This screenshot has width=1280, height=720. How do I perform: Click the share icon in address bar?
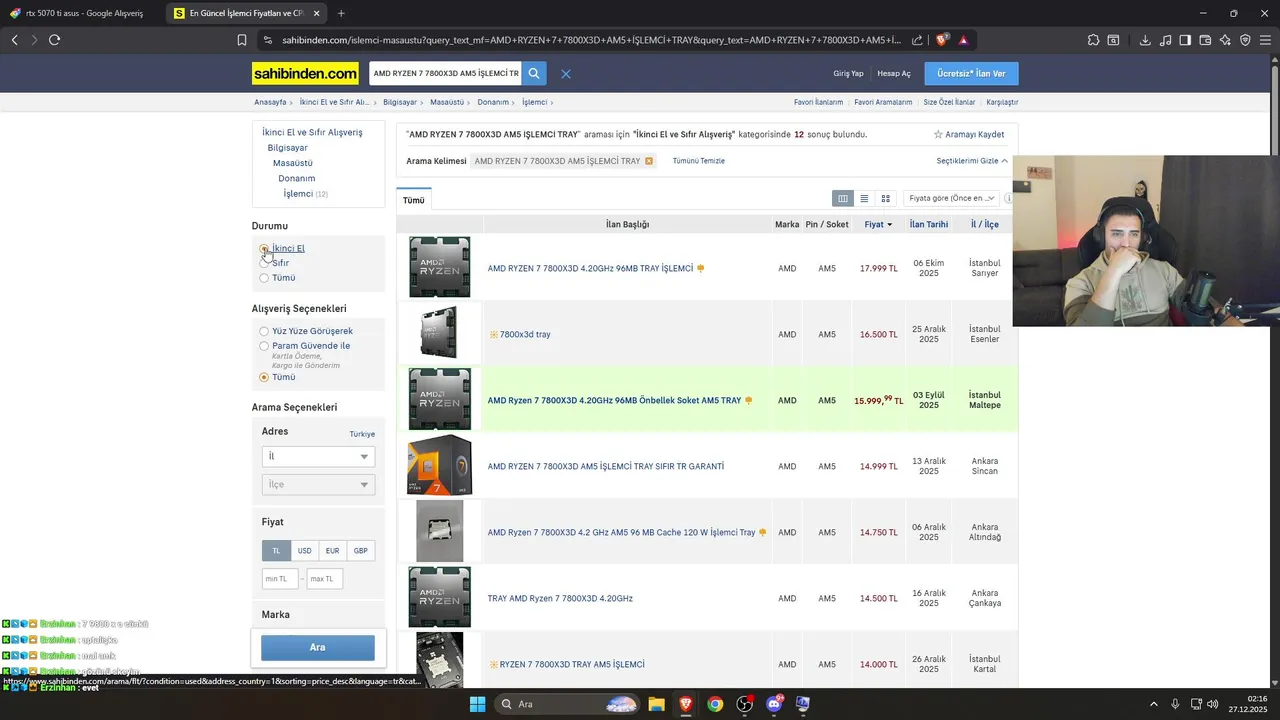917,40
